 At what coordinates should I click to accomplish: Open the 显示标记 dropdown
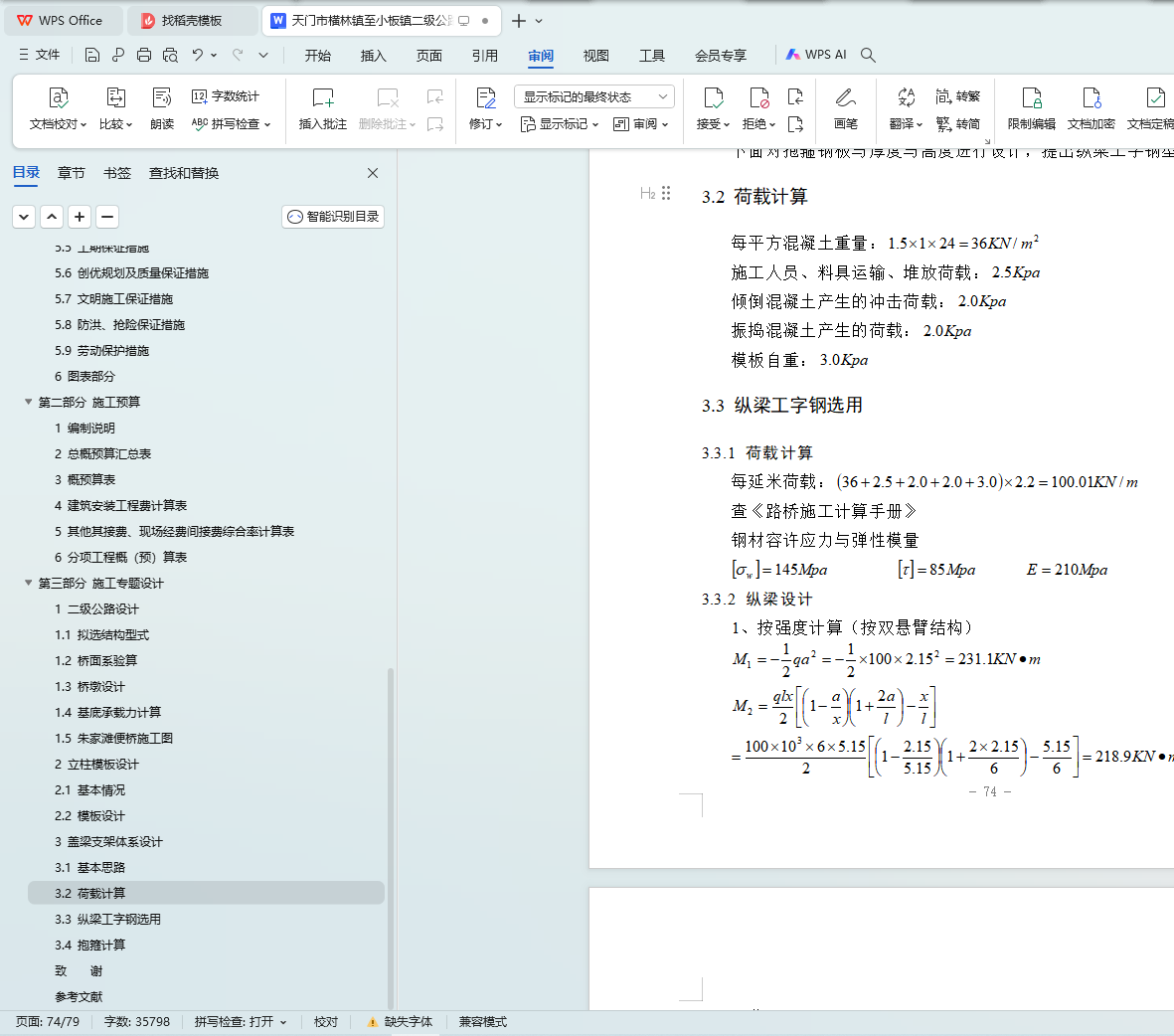coord(560,123)
